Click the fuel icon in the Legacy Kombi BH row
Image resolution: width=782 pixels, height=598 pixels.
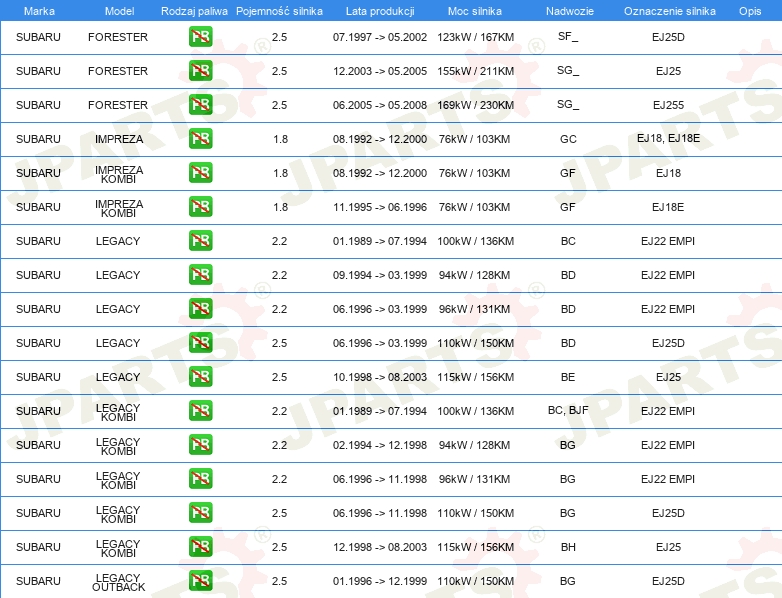pyautogui.click(x=200, y=547)
